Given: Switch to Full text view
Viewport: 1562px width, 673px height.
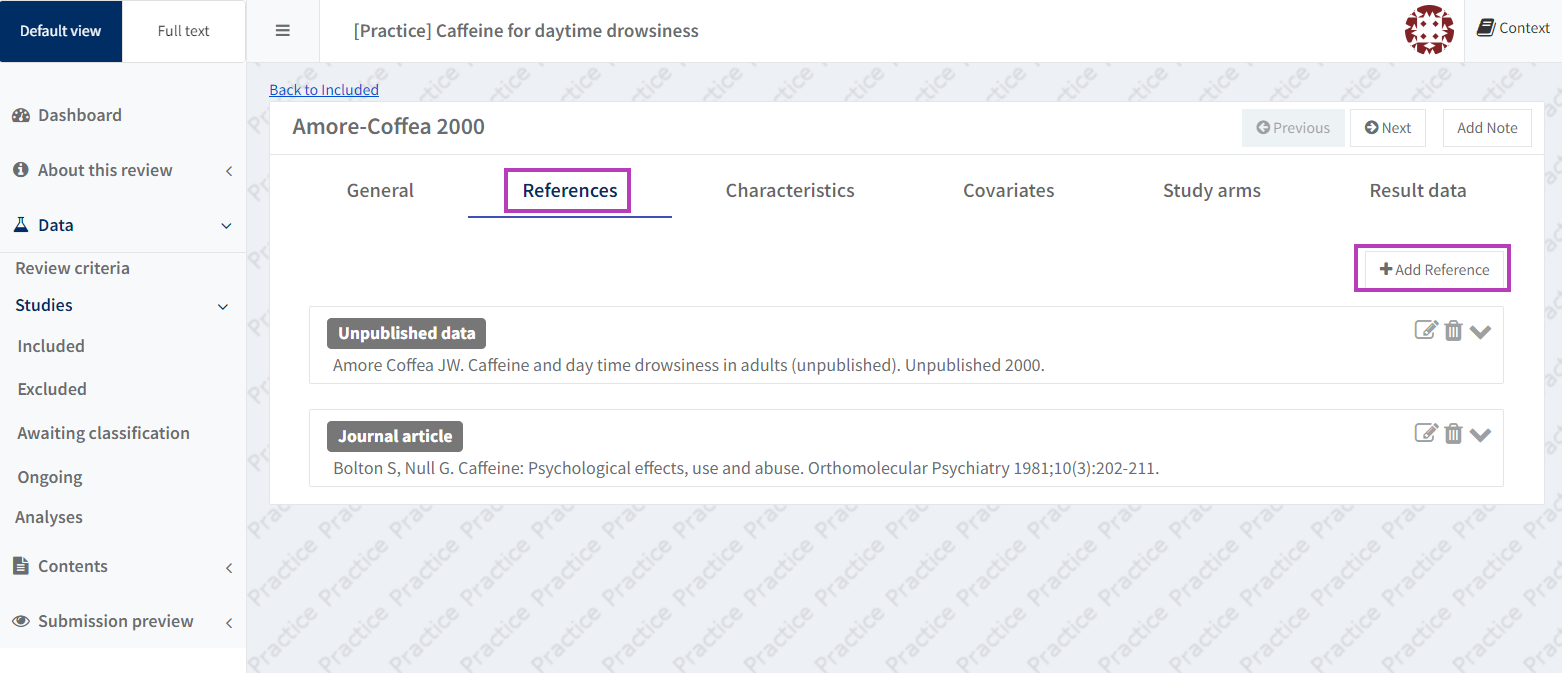Looking at the screenshot, I should tap(184, 31).
